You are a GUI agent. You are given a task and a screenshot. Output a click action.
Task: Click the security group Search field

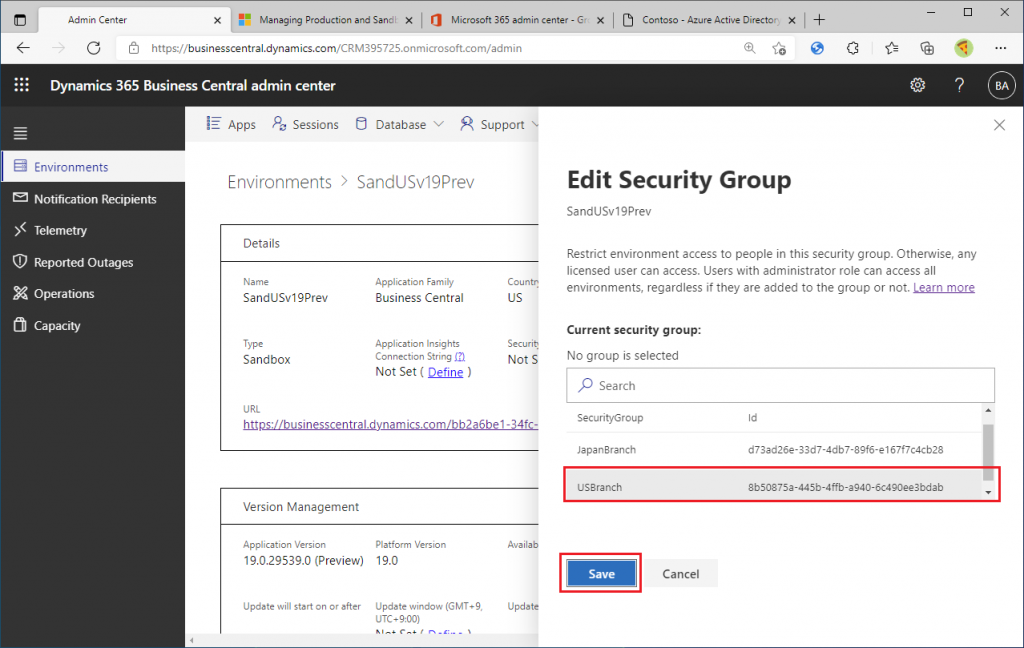(780, 385)
